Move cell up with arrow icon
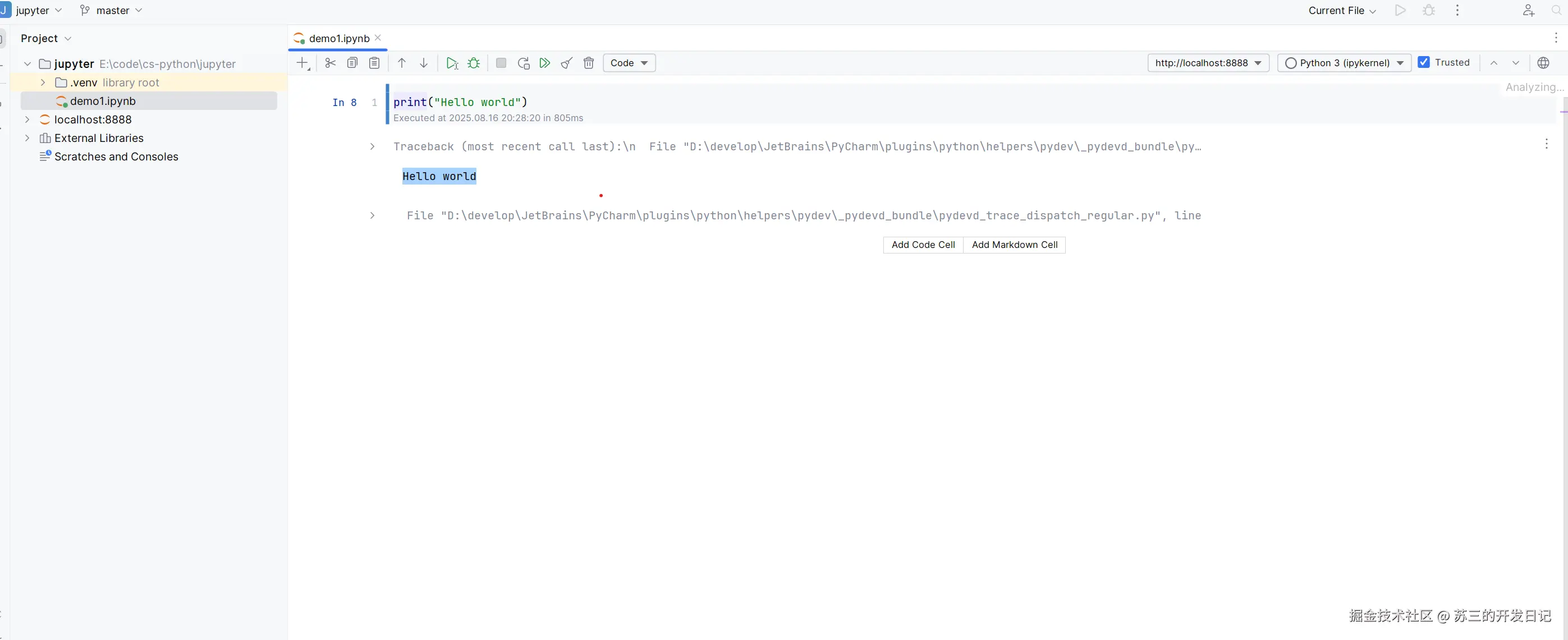 [402, 63]
